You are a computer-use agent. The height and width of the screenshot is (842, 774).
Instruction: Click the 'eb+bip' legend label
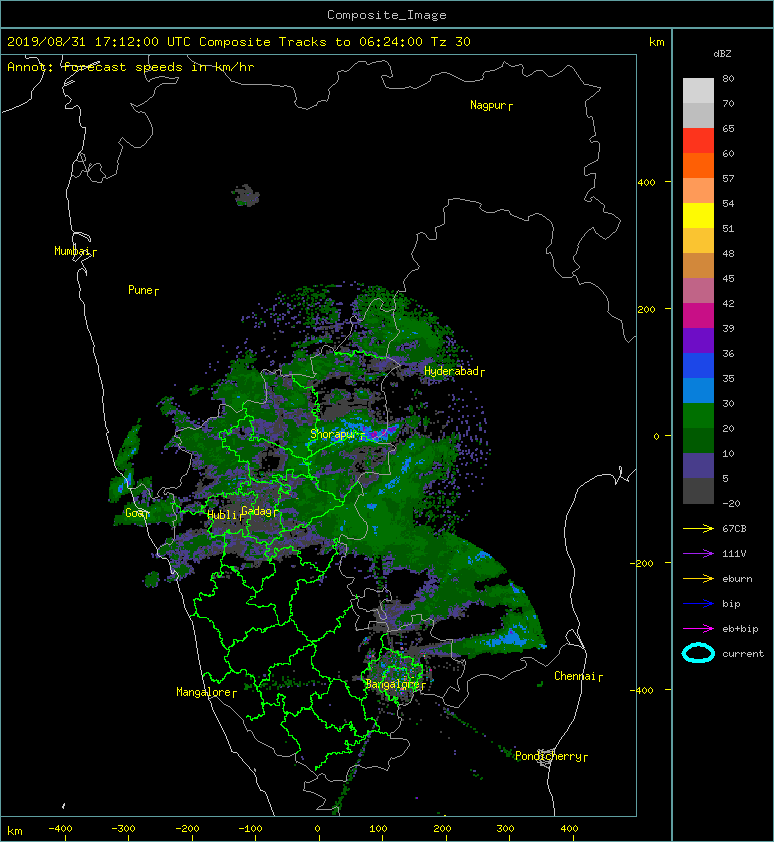coord(740,629)
